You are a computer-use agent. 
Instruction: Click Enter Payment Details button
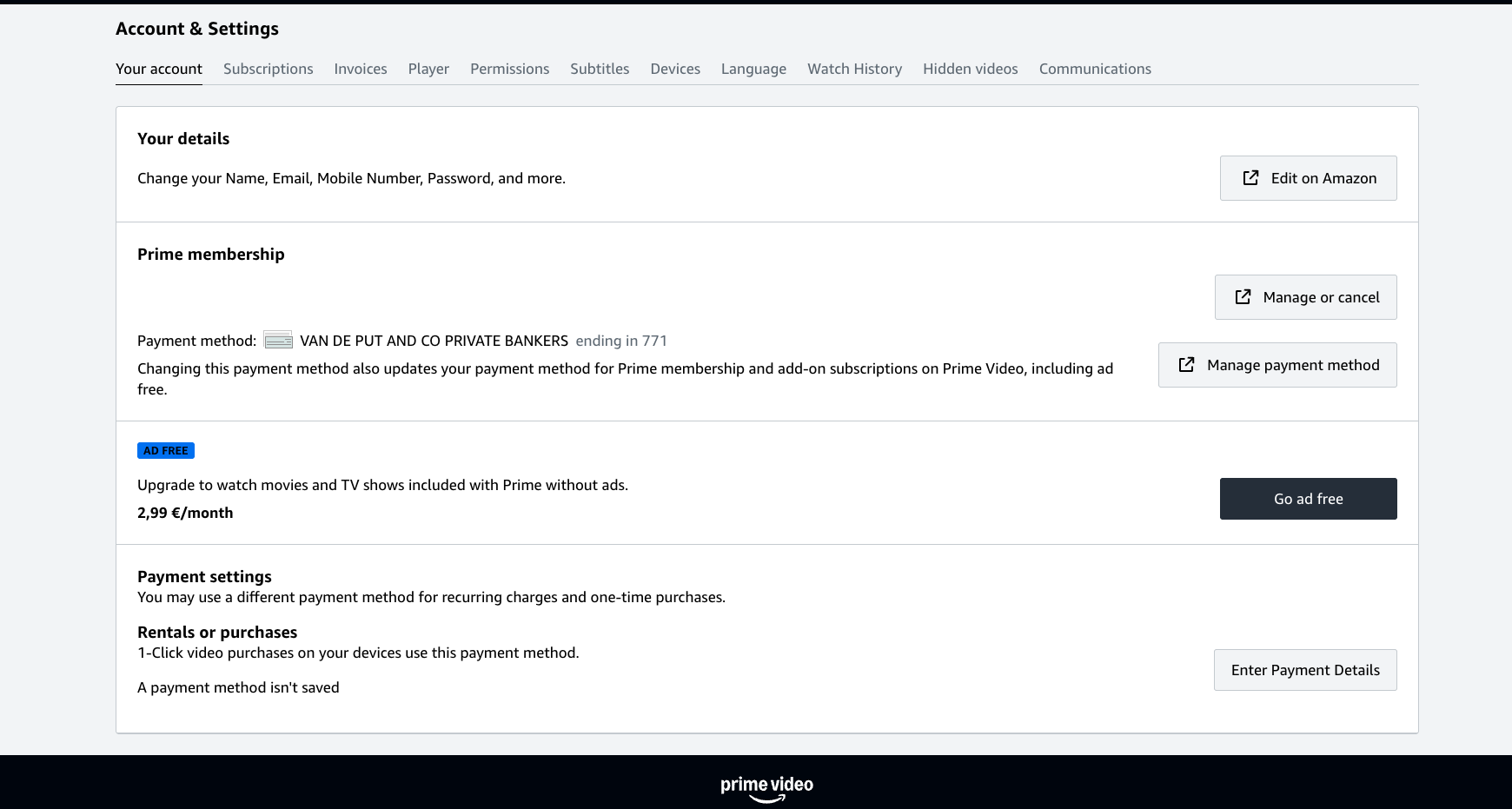click(1305, 670)
